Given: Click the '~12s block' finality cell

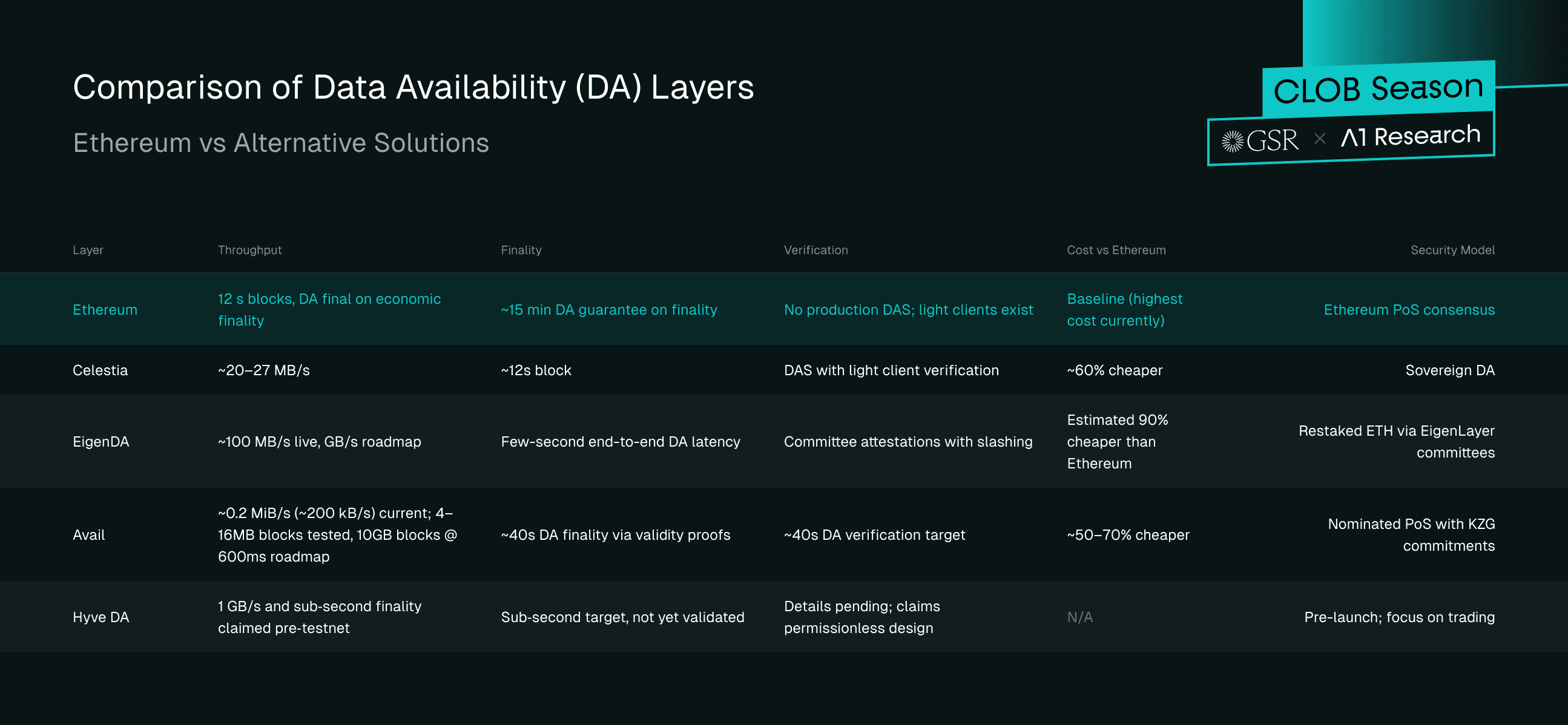Looking at the screenshot, I should tap(536, 370).
